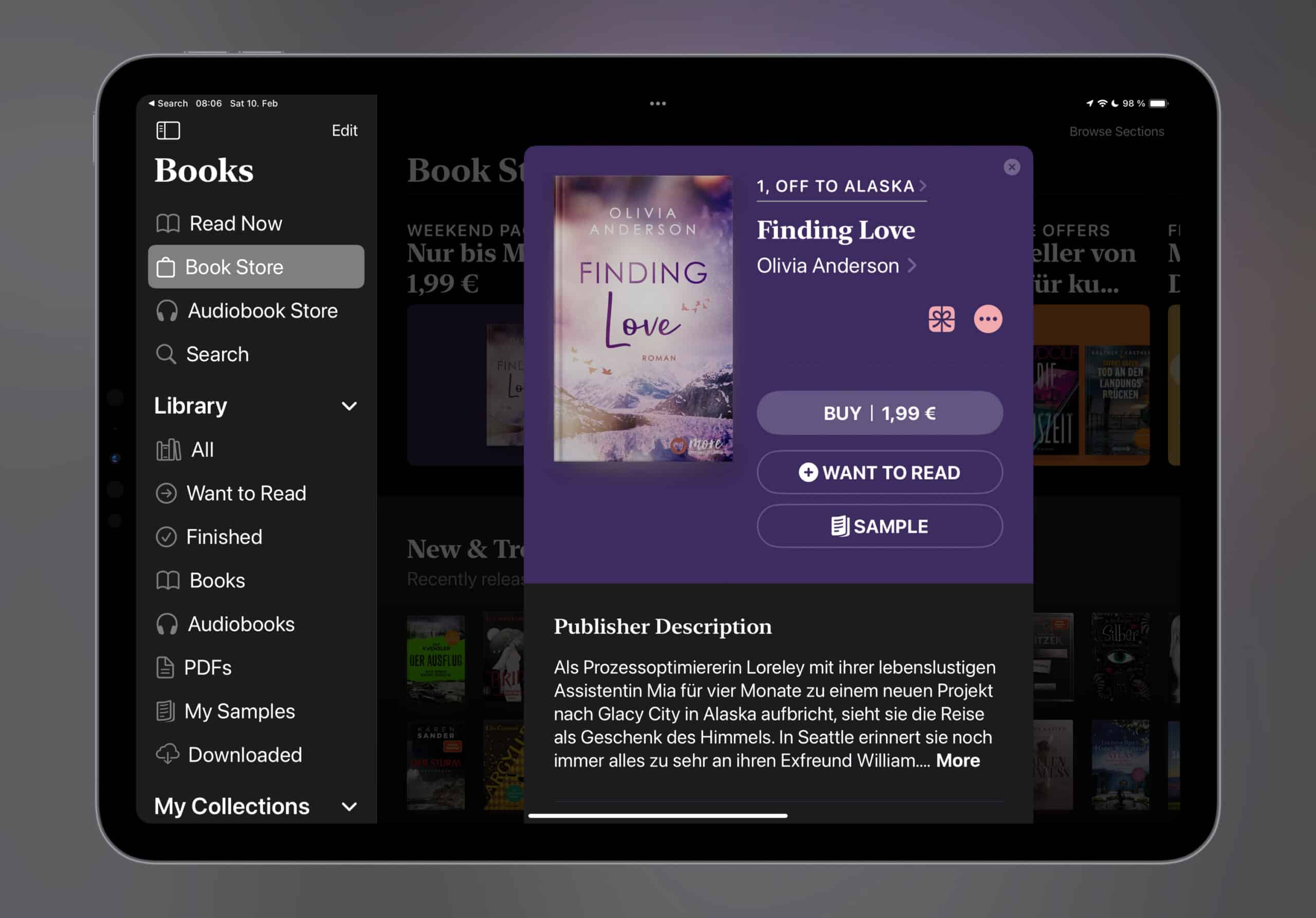1316x918 pixels.
Task: Open Audiobooks under Library
Action: (x=255, y=624)
